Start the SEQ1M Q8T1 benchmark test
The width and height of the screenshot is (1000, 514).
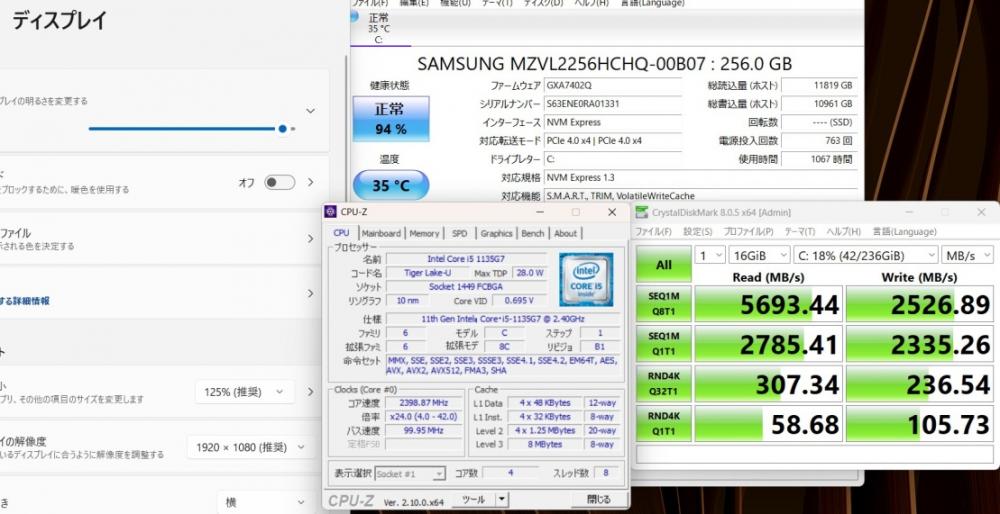click(x=663, y=305)
